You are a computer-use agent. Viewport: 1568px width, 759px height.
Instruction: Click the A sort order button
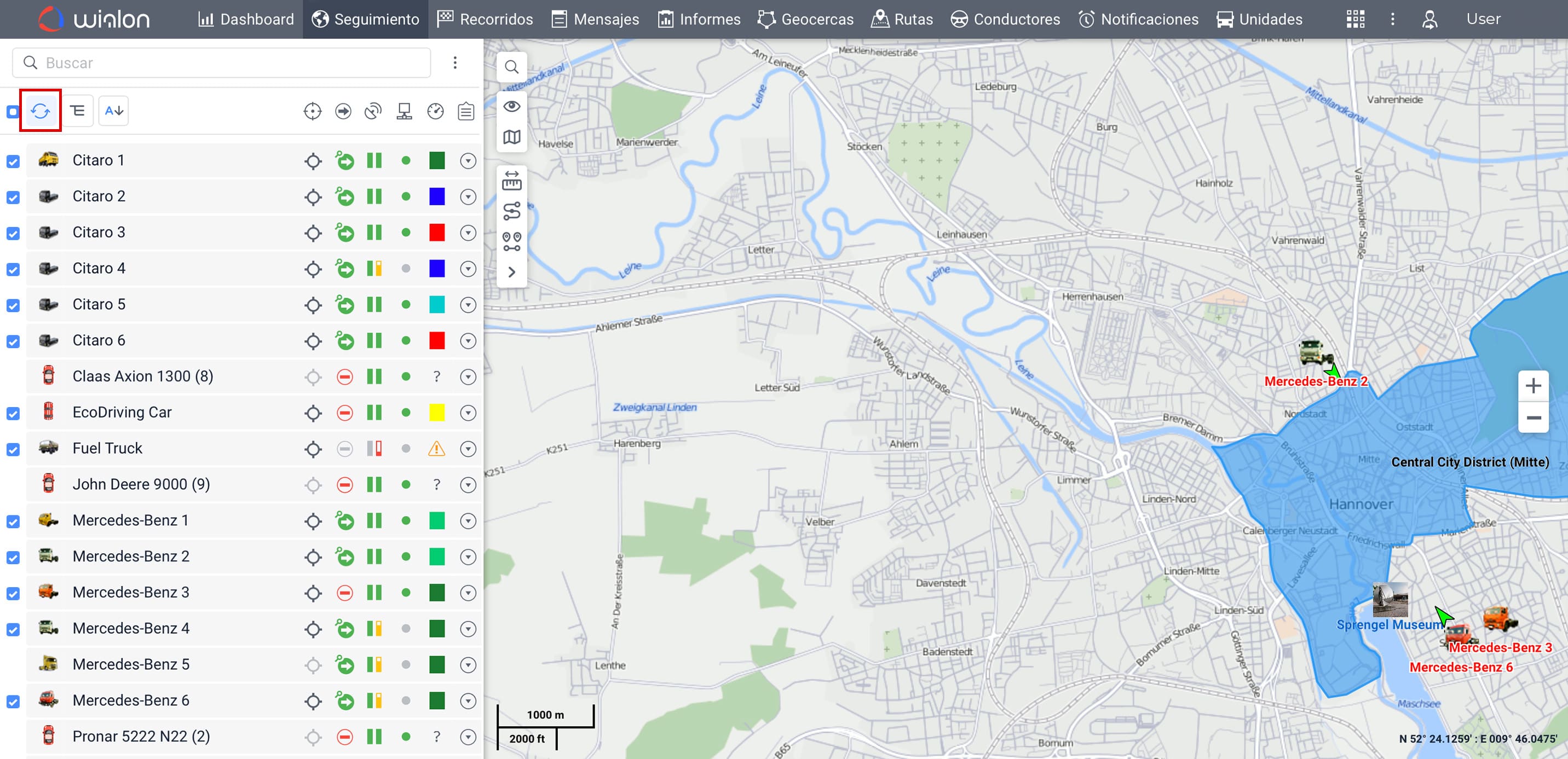(x=113, y=111)
